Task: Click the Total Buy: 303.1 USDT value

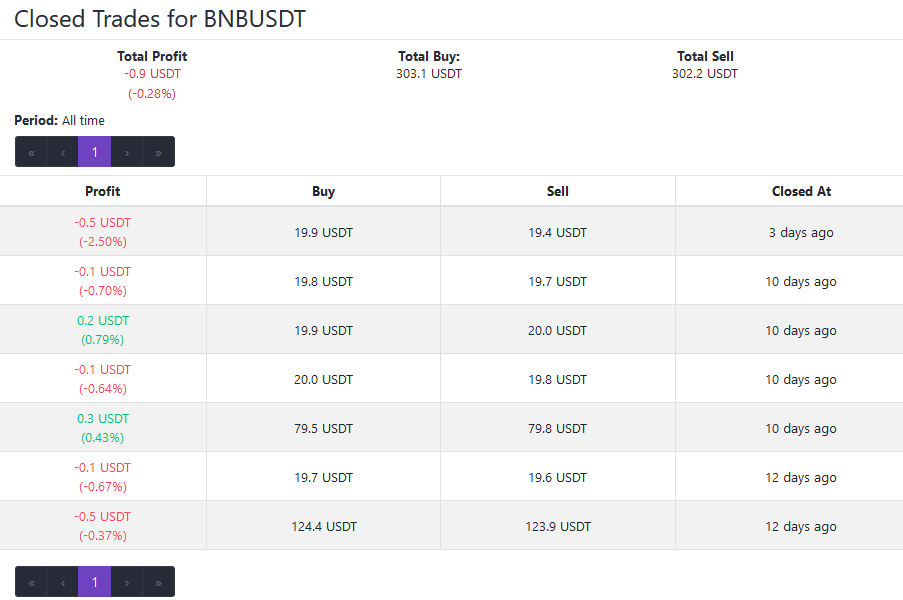Action: [428, 73]
